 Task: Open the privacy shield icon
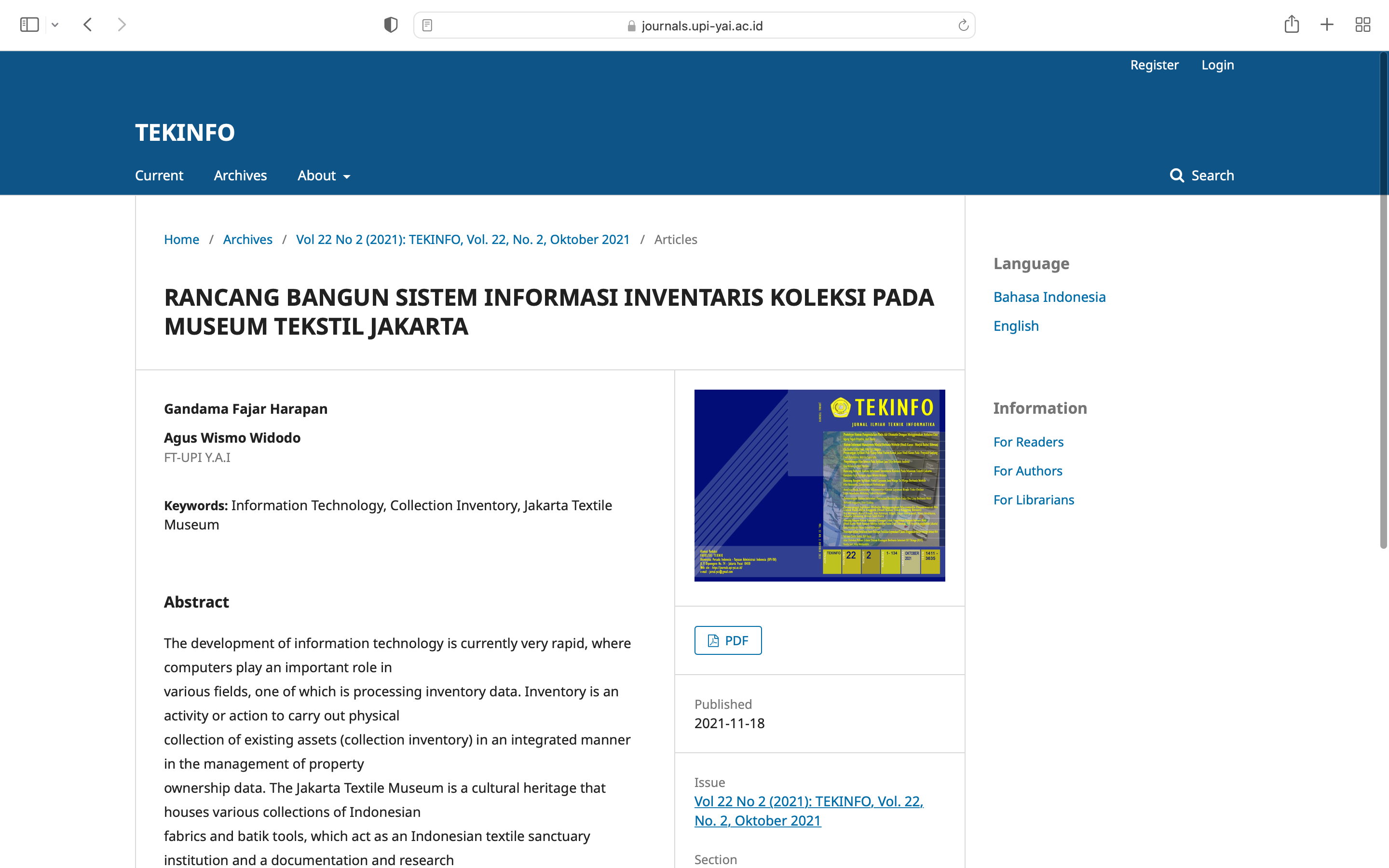390,25
